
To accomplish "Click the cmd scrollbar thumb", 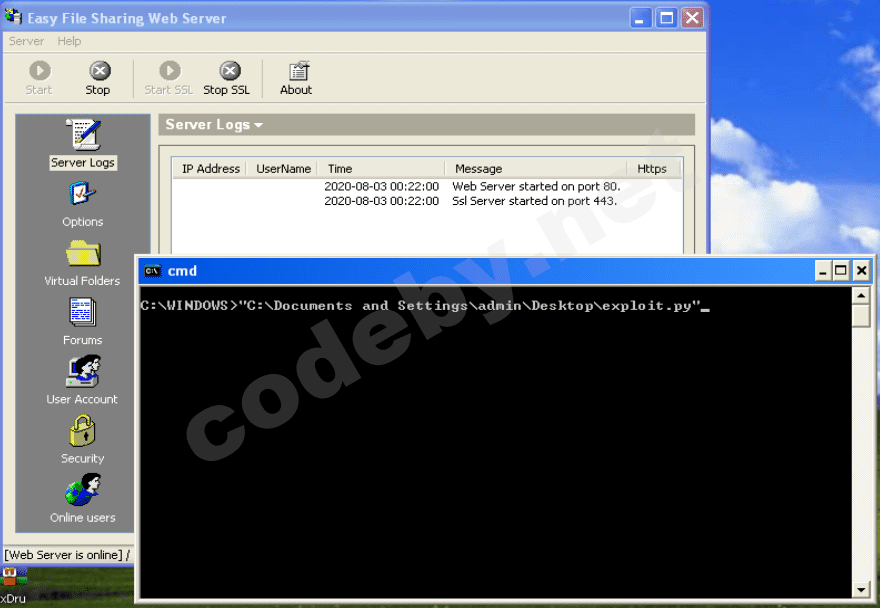I will 861,316.
